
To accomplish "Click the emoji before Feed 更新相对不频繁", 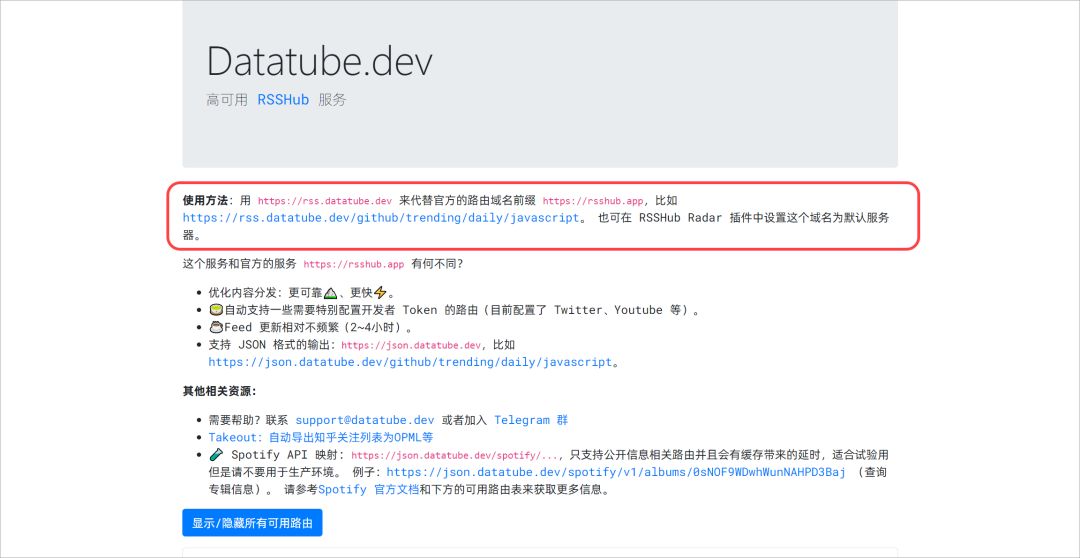I will (216, 327).
